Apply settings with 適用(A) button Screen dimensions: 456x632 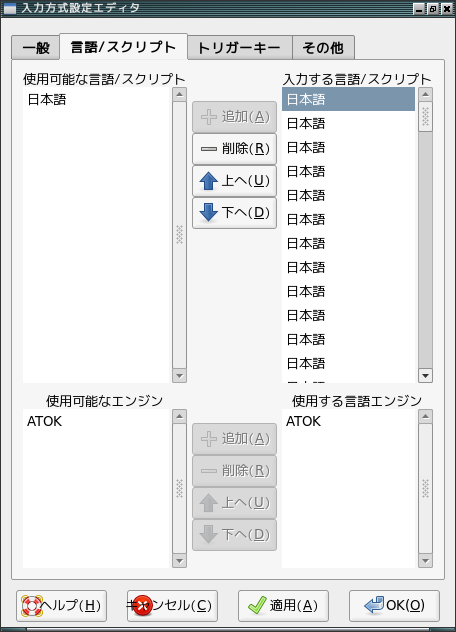click(x=283, y=606)
